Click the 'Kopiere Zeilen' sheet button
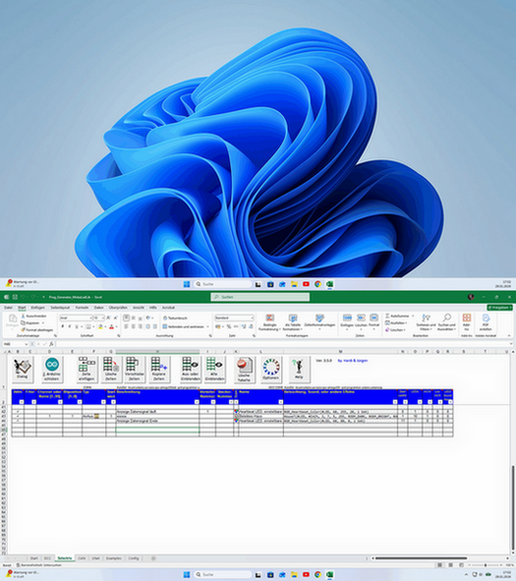516x581 pixels. [x=159, y=369]
